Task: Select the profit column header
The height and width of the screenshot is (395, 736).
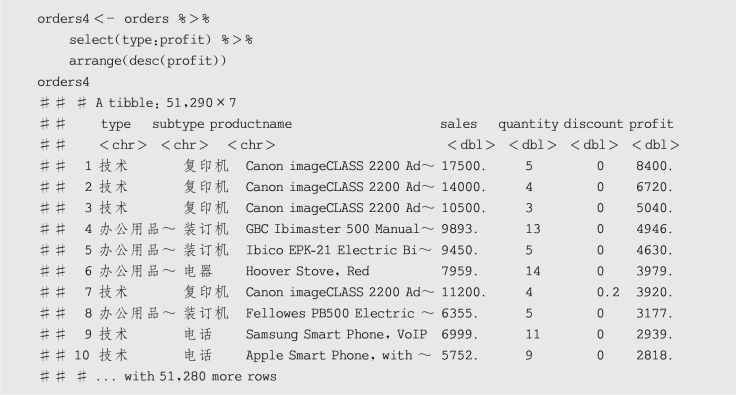Action: click(651, 124)
